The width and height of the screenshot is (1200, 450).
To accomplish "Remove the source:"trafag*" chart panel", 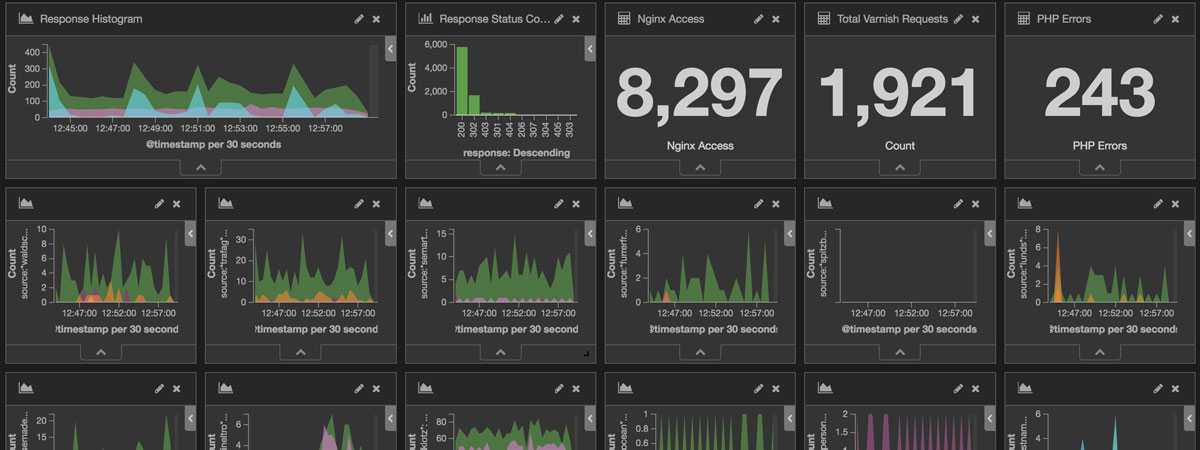I will [x=376, y=204].
